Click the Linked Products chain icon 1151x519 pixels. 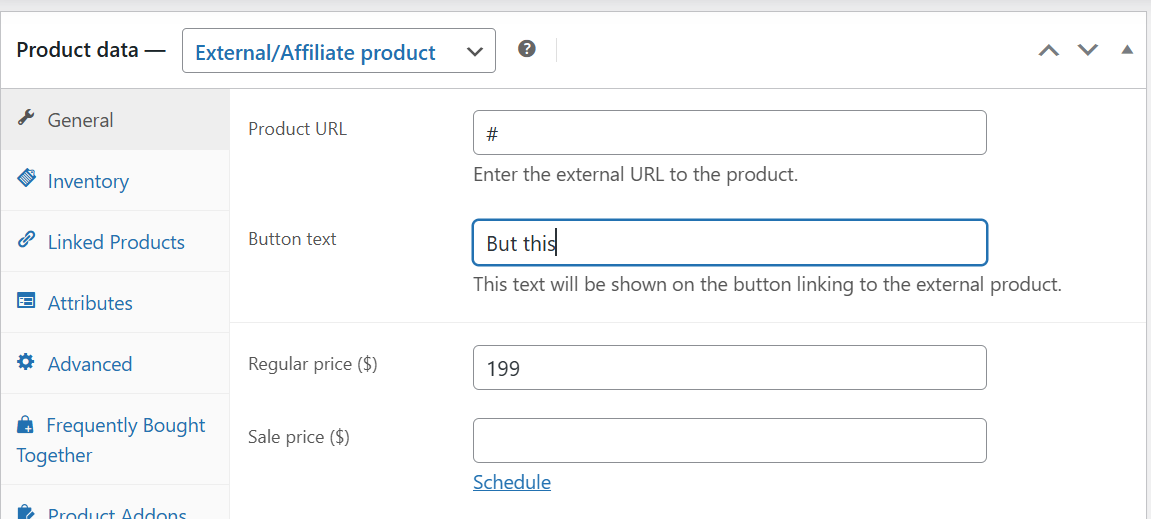(26, 240)
